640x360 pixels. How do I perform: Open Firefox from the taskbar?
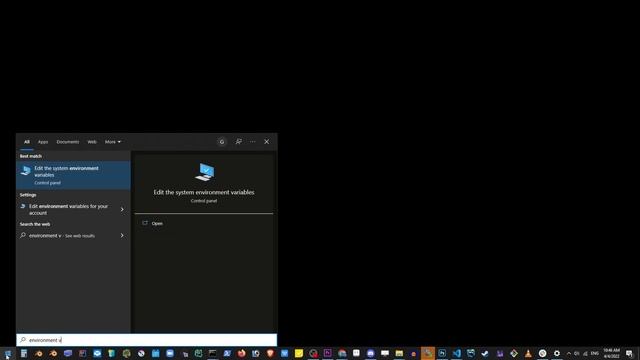241,353
